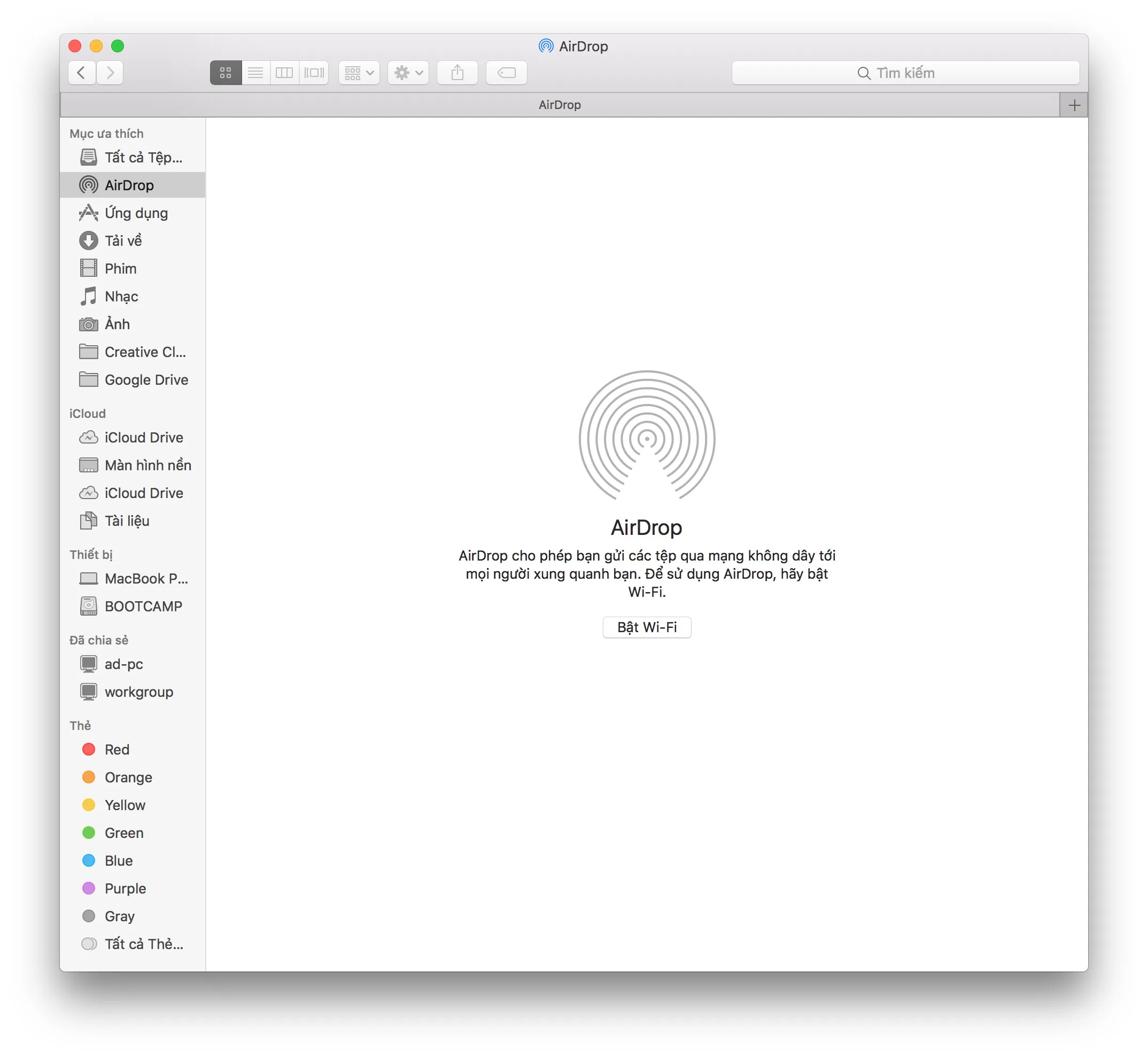1148x1057 pixels.
Task: Click the Bật Wi-Fi button
Action: [646, 627]
